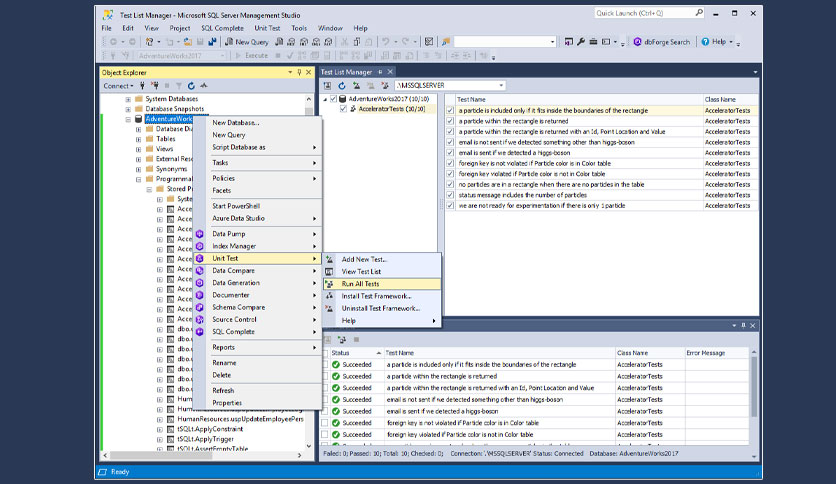Choose Properties in the context menu

pyautogui.click(x=258, y=403)
